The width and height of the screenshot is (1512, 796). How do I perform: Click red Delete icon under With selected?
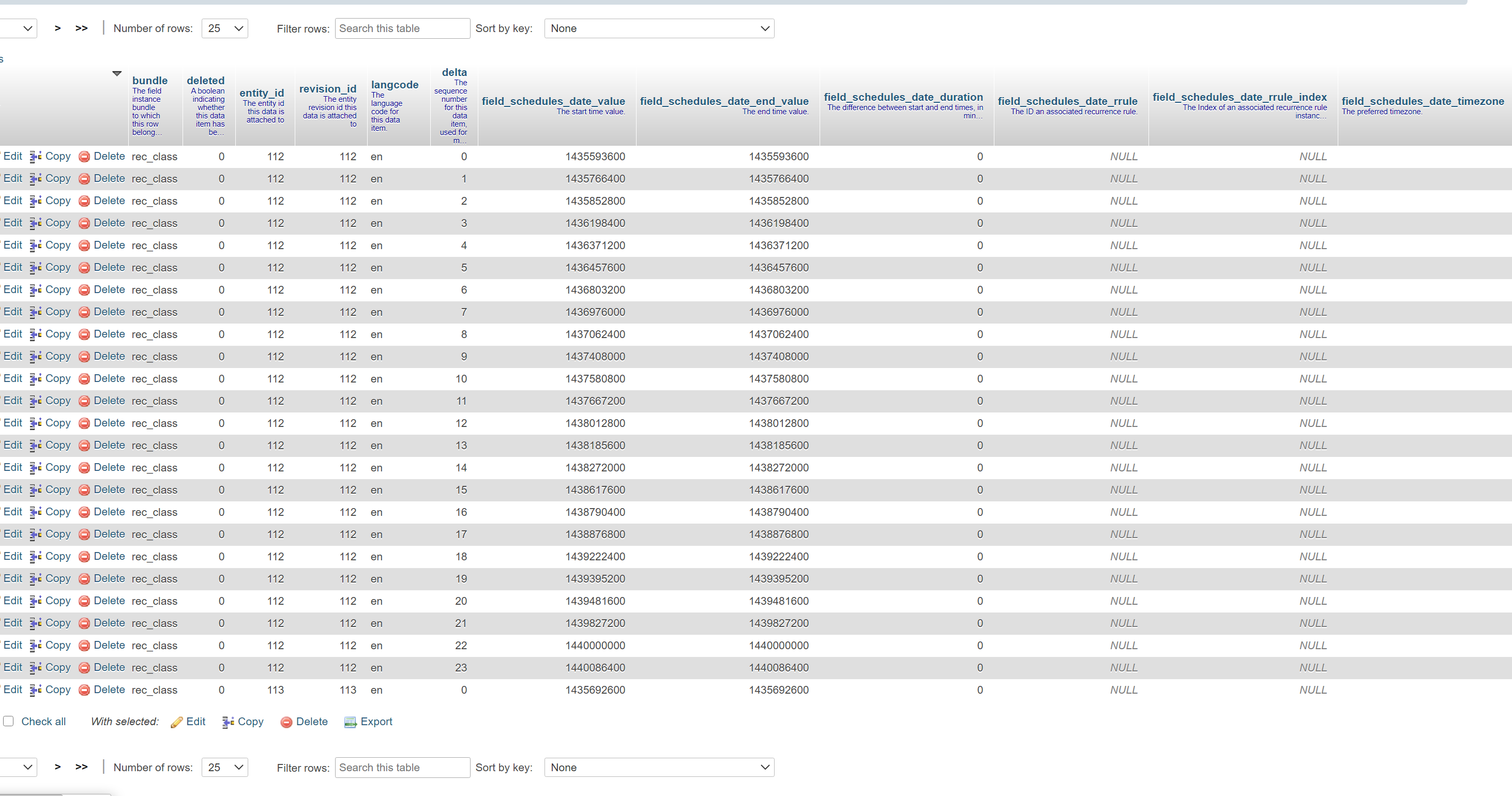pyautogui.click(x=286, y=722)
